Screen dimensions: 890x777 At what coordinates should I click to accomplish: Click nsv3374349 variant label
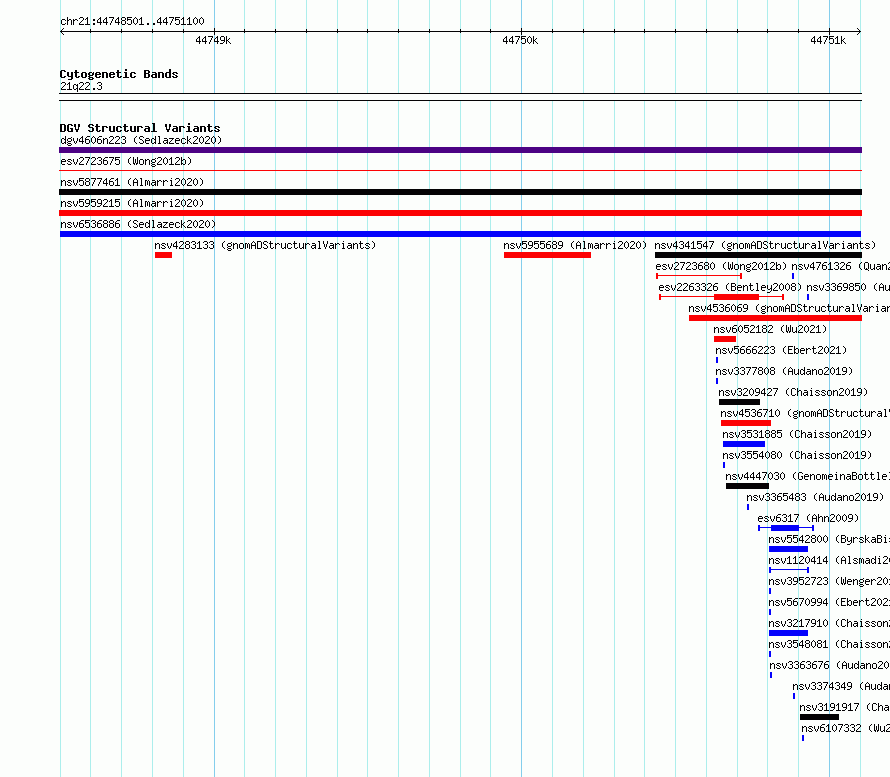click(841, 686)
